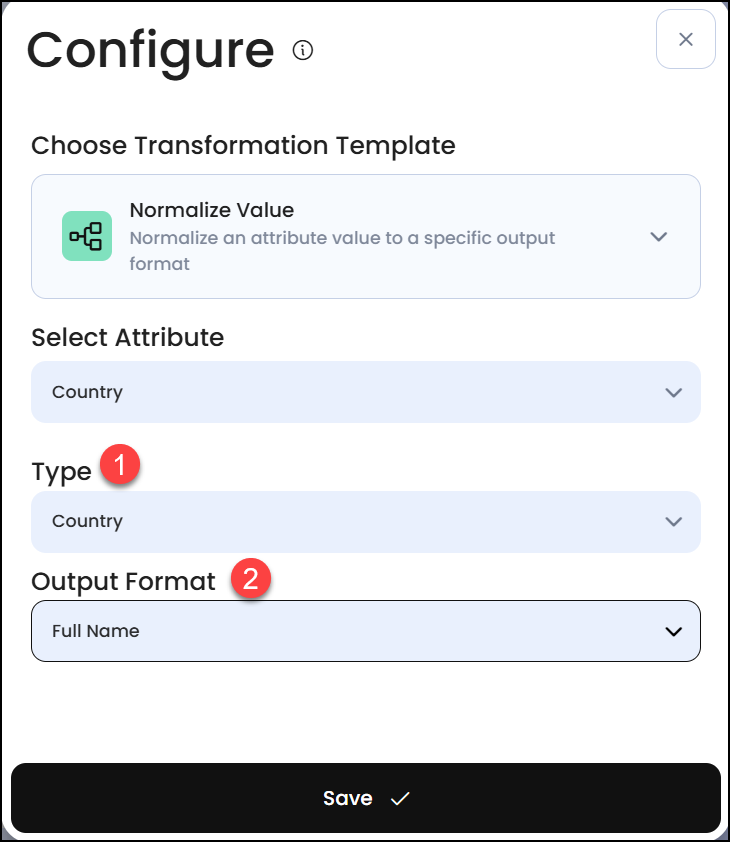Click the checkmark icon on Save
The image size is (730, 842).
pyautogui.click(x=401, y=798)
